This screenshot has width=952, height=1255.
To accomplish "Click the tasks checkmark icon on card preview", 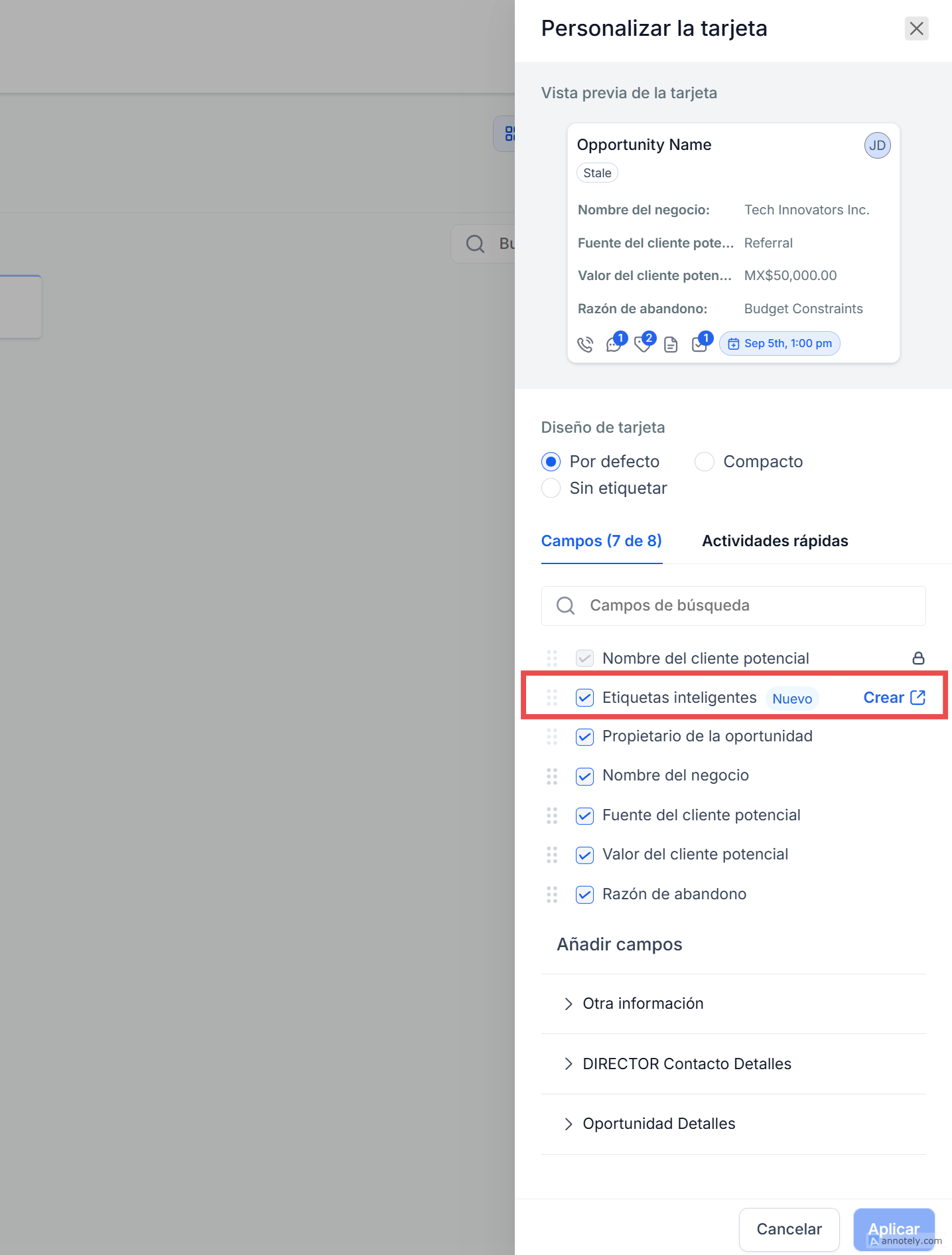I will 699,344.
